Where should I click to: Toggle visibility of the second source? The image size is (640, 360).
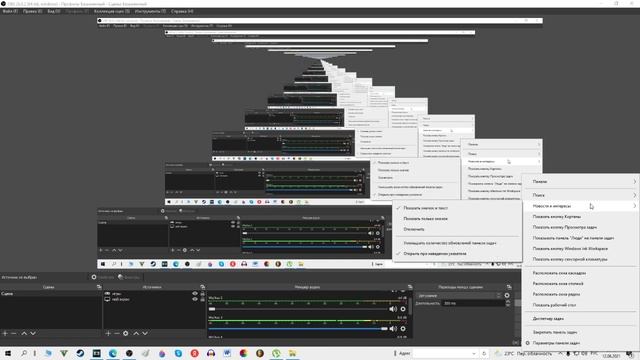click(x=195, y=299)
